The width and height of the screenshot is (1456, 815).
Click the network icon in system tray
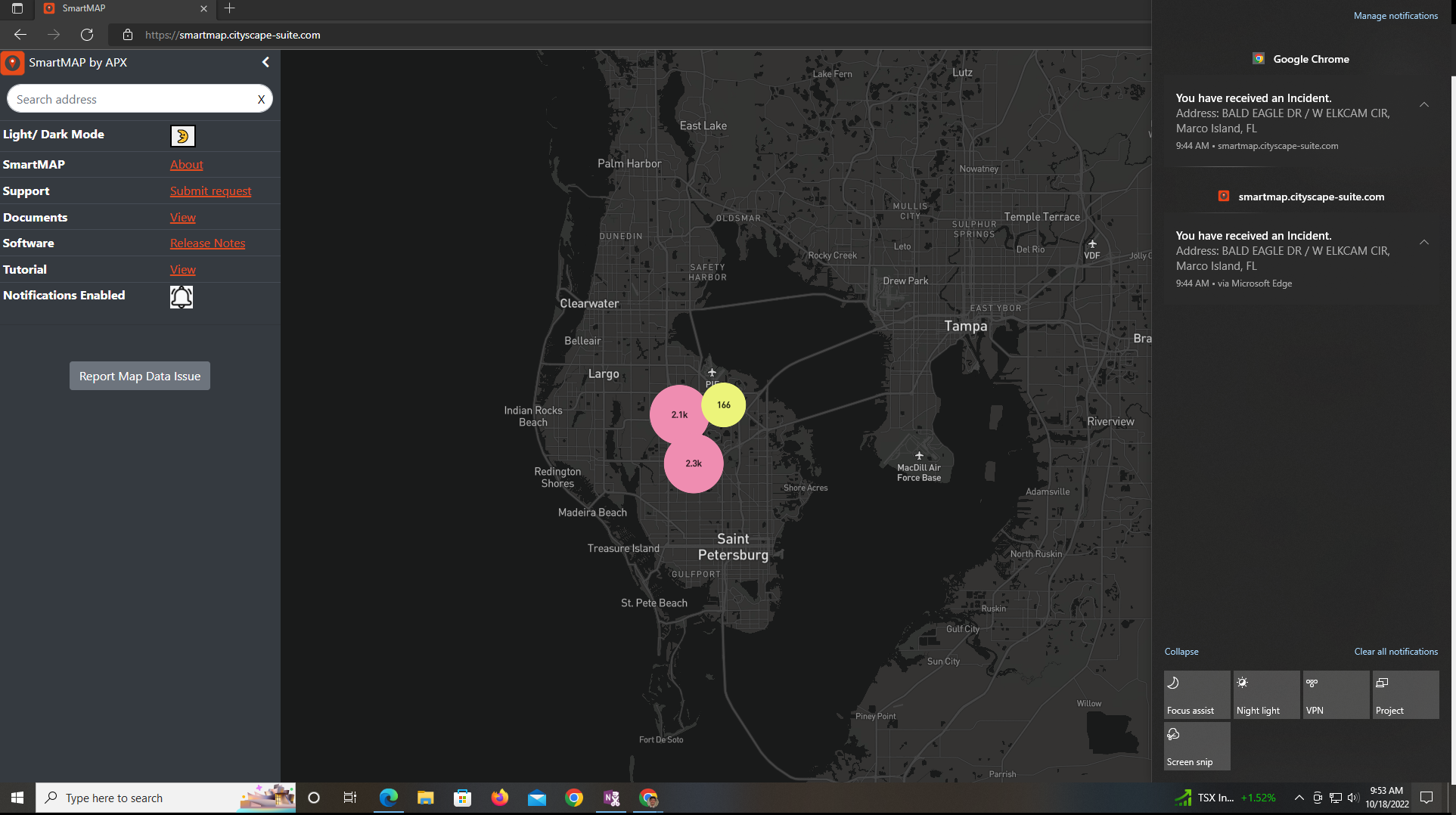[1336, 798]
